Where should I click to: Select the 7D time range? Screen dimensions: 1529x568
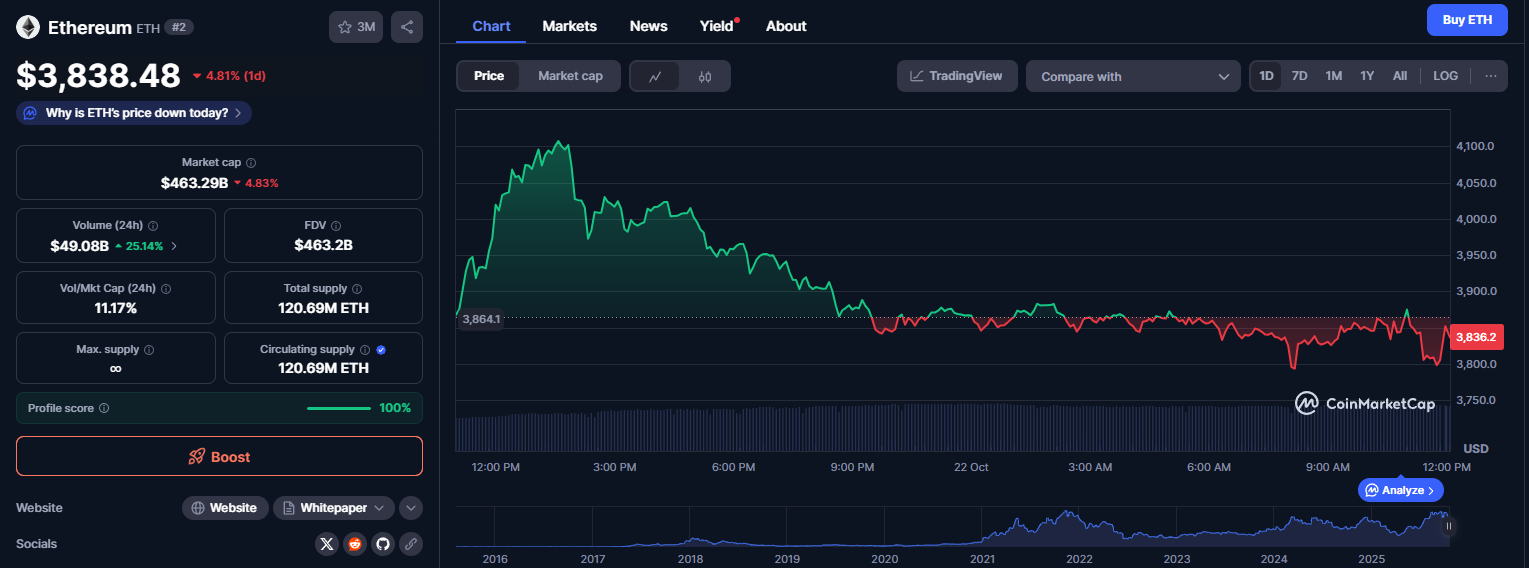1299,76
